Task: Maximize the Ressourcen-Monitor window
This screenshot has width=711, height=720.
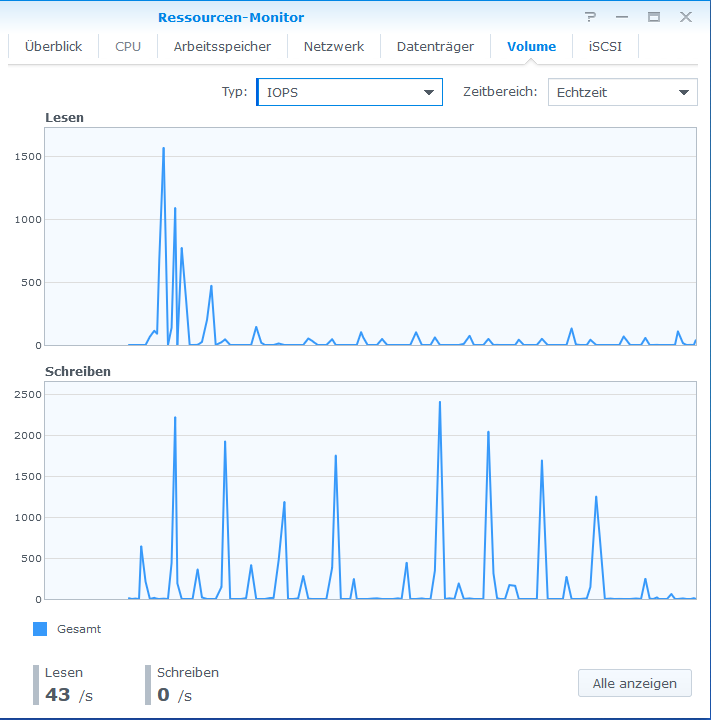Action: (x=654, y=17)
